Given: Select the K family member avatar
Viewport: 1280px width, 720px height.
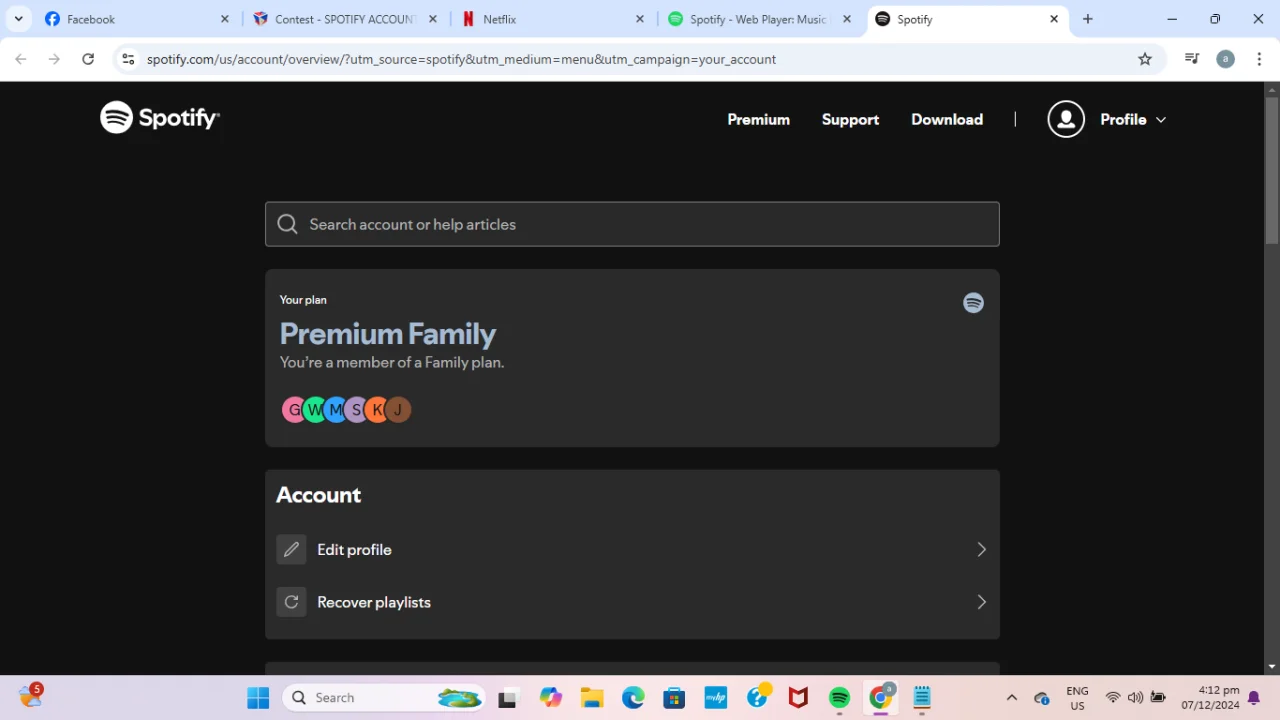Looking at the screenshot, I should point(377,410).
